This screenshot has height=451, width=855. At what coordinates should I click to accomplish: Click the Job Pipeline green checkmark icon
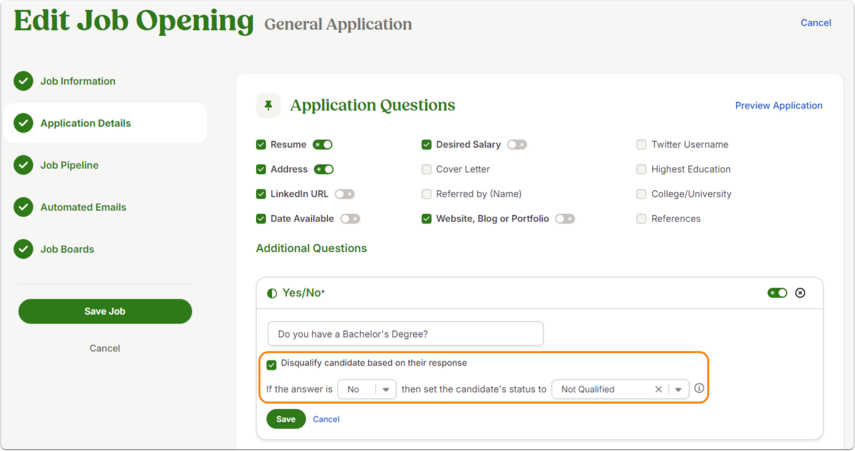[x=23, y=165]
